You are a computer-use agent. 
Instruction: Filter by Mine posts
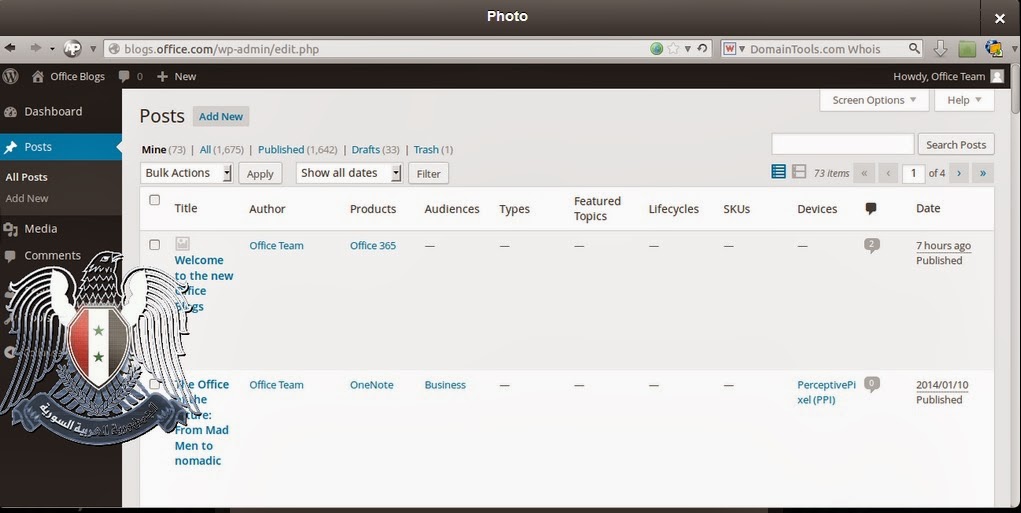tap(154, 149)
